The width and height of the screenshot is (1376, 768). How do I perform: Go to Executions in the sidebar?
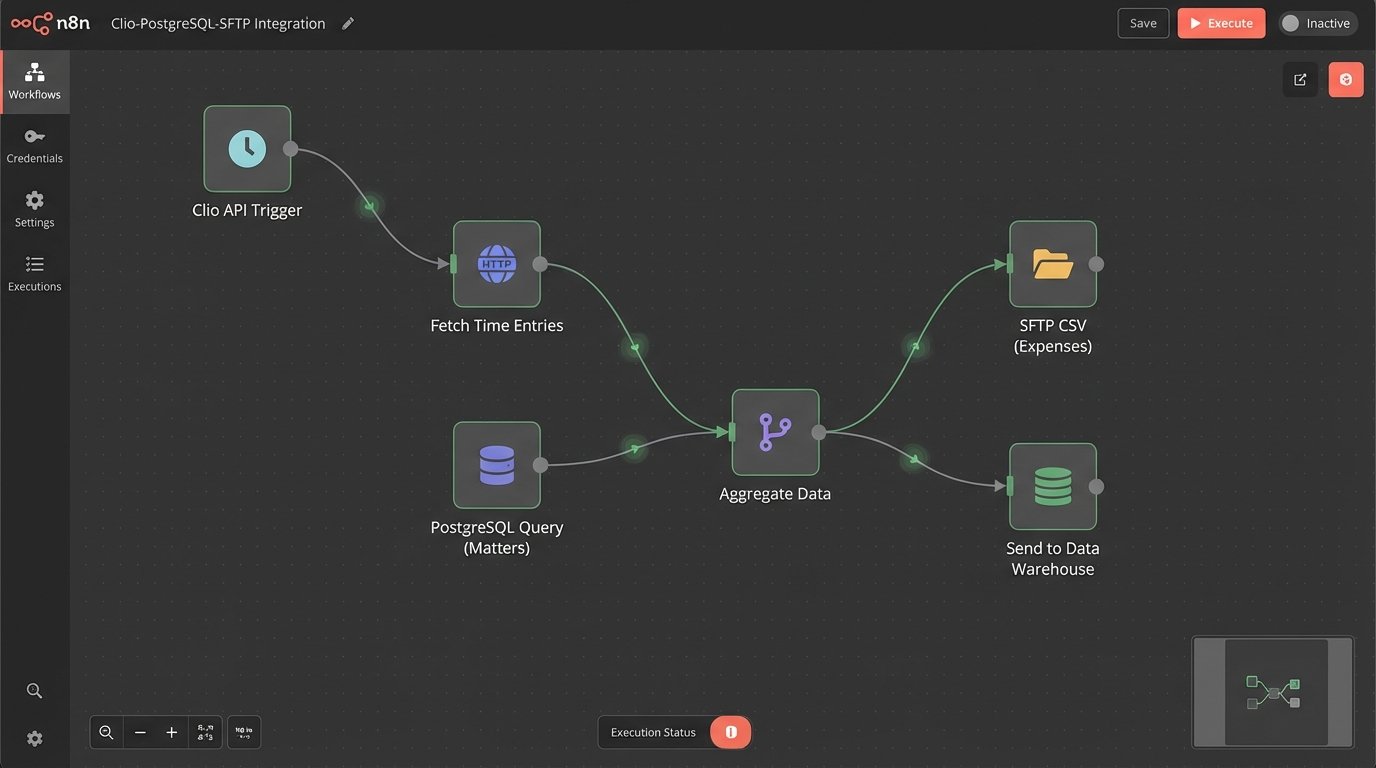click(x=35, y=273)
